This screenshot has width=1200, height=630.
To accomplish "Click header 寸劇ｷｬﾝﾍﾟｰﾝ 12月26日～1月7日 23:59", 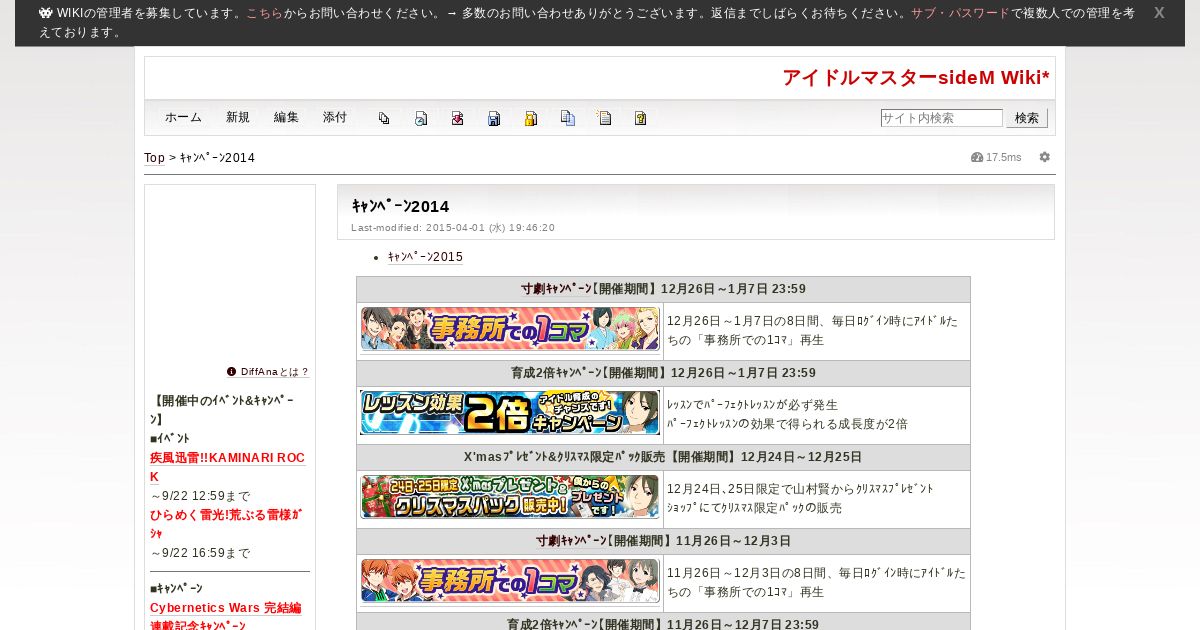I will click(x=663, y=289).
